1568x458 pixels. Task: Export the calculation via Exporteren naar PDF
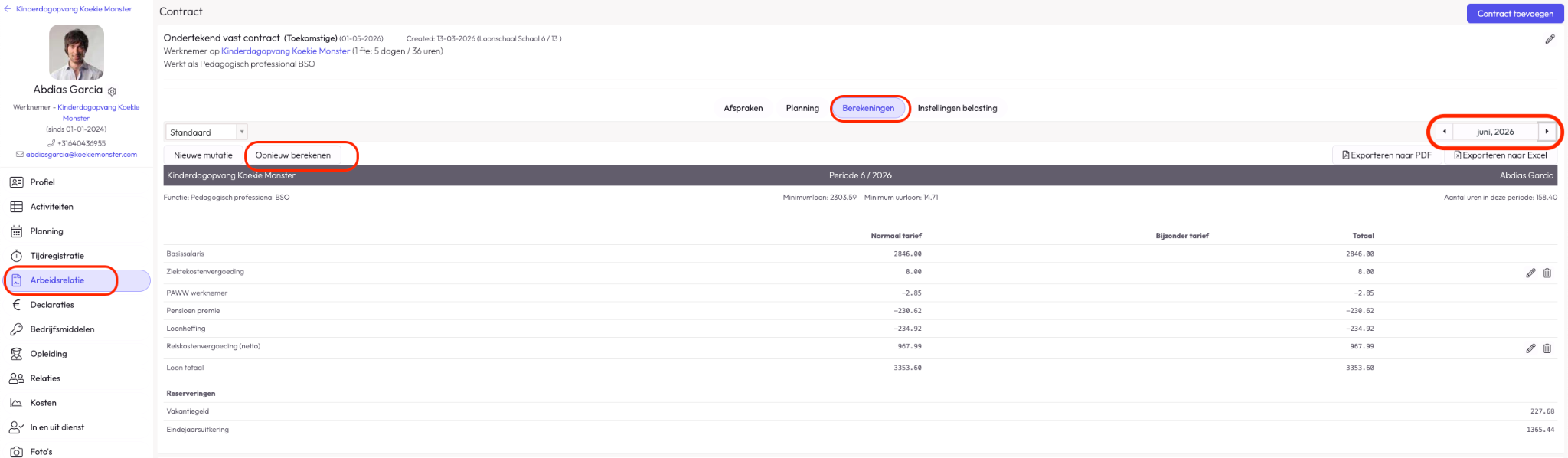click(1387, 155)
